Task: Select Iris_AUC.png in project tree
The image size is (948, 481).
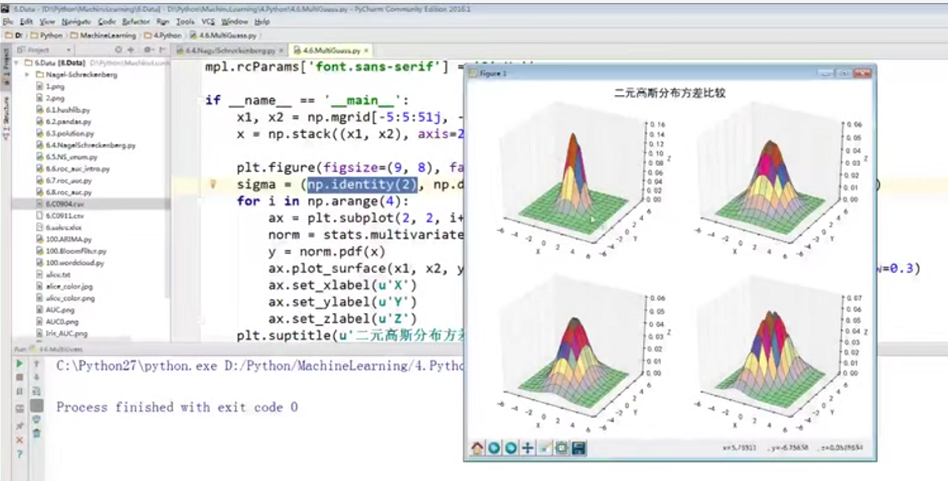Action: 61,334
